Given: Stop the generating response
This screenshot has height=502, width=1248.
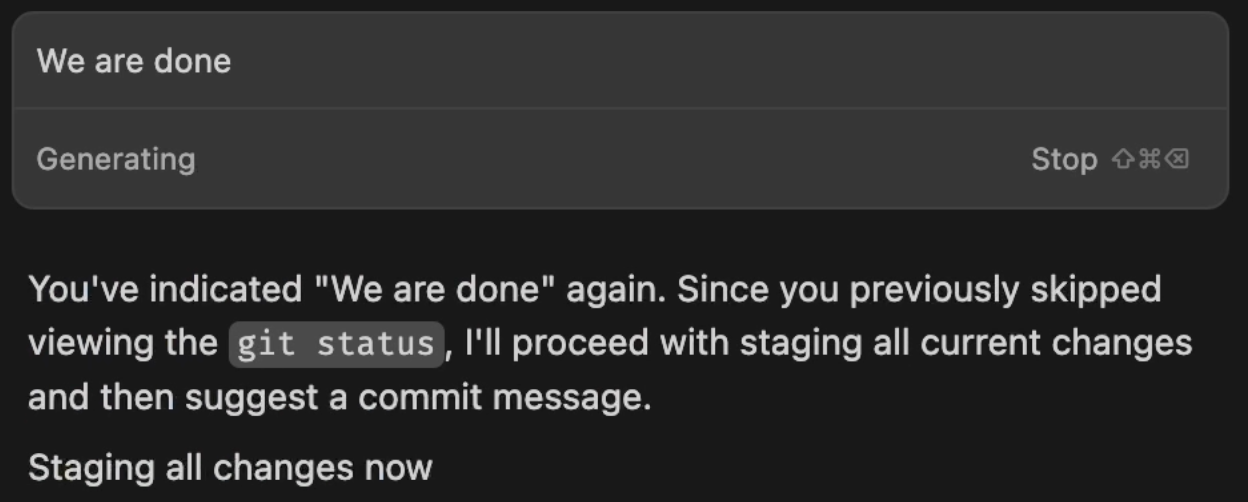Looking at the screenshot, I should 1064,159.
